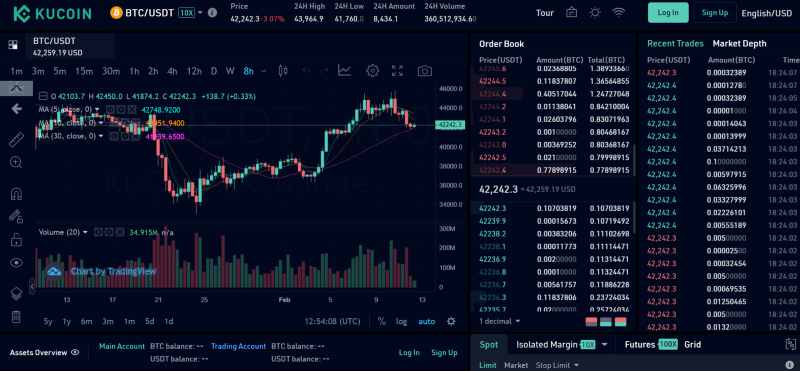Take a chart snapshot with camera icon
The image size is (800, 371).
tap(424, 71)
